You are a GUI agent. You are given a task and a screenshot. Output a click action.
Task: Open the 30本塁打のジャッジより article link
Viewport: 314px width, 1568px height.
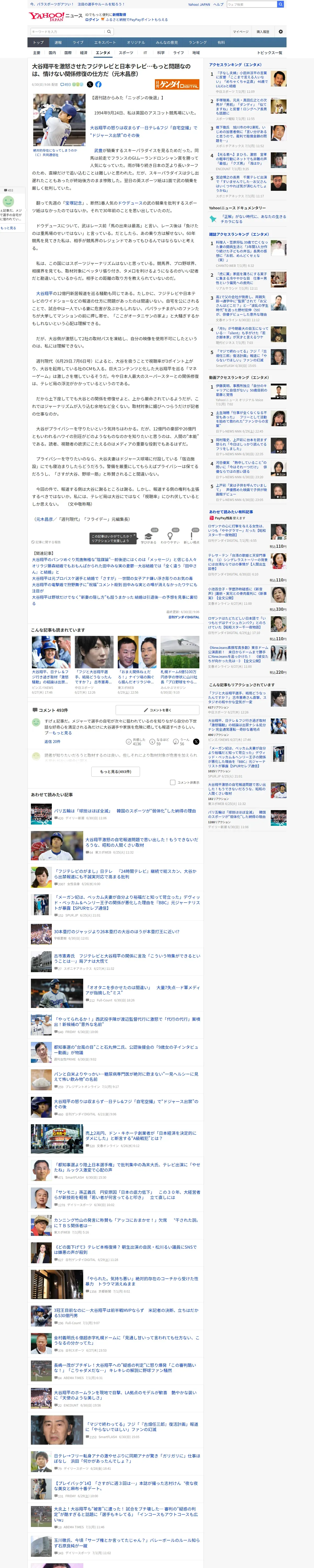(116, 931)
